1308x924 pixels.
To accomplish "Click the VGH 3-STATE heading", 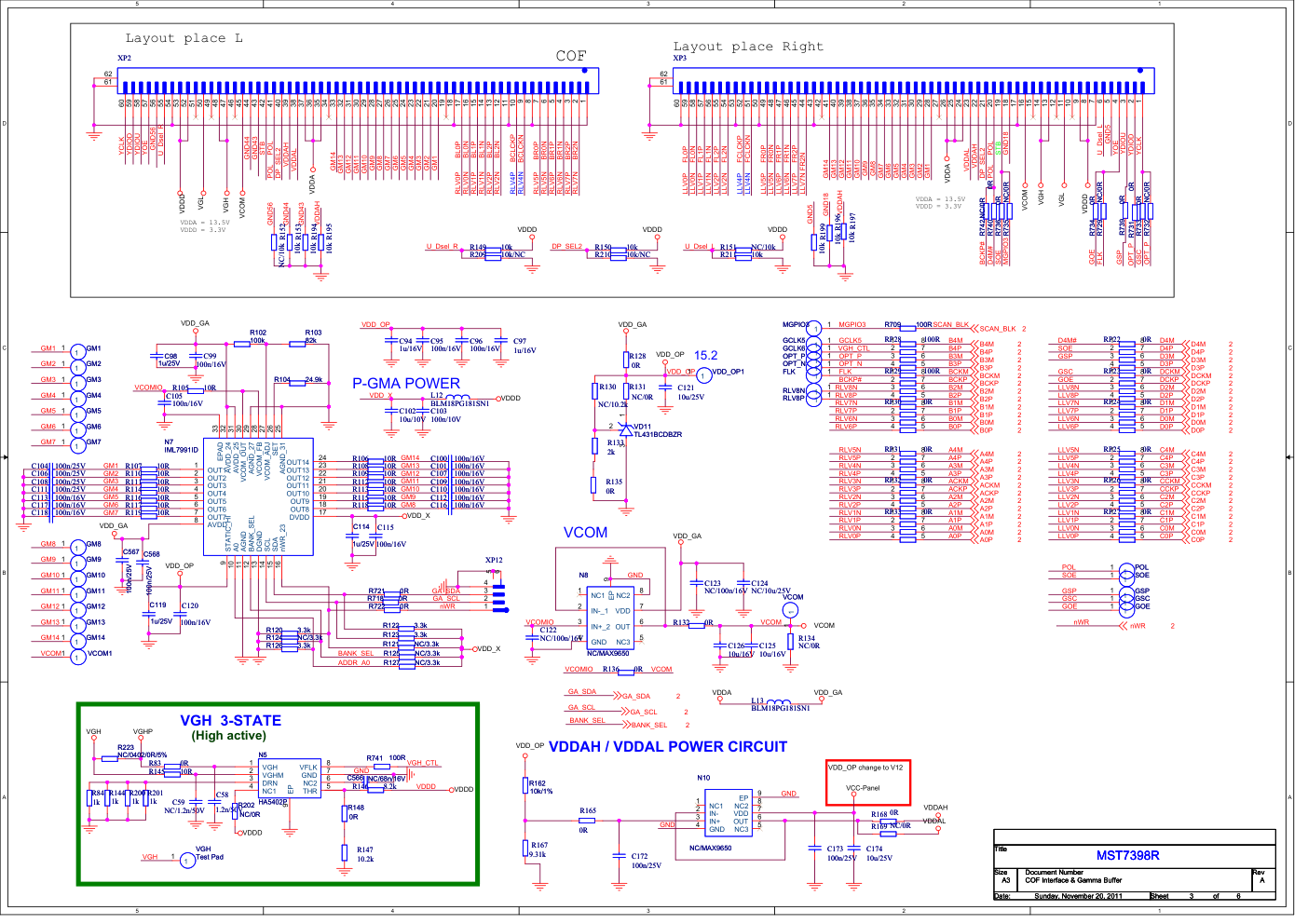I will pyautogui.click(x=230, y=721).
